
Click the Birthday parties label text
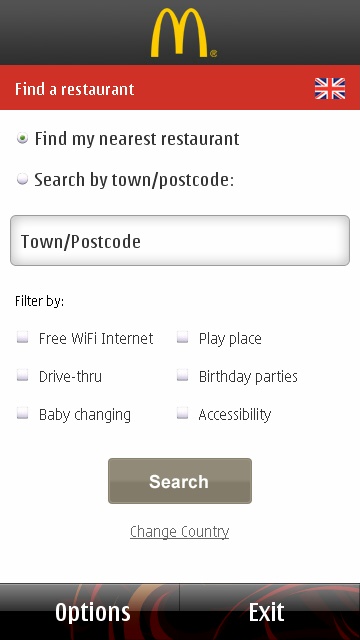pos(248,376)
